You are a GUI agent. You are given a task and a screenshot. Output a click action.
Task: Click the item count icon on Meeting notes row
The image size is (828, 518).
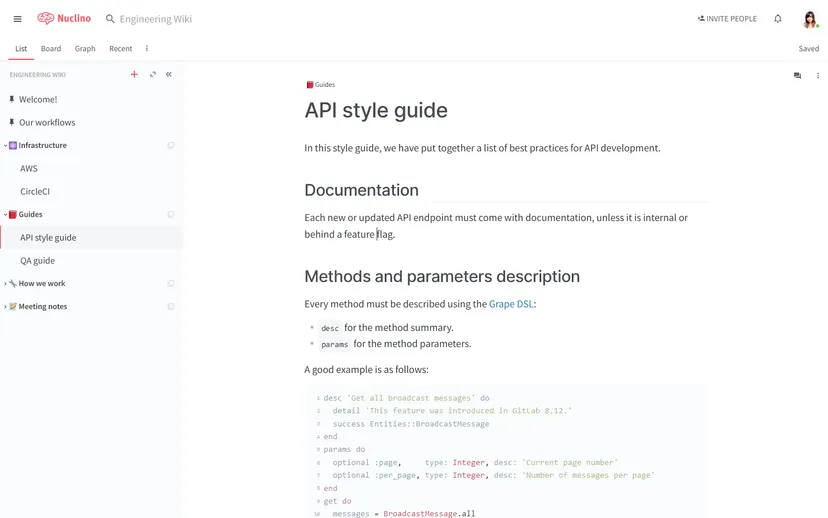[171, 306]
